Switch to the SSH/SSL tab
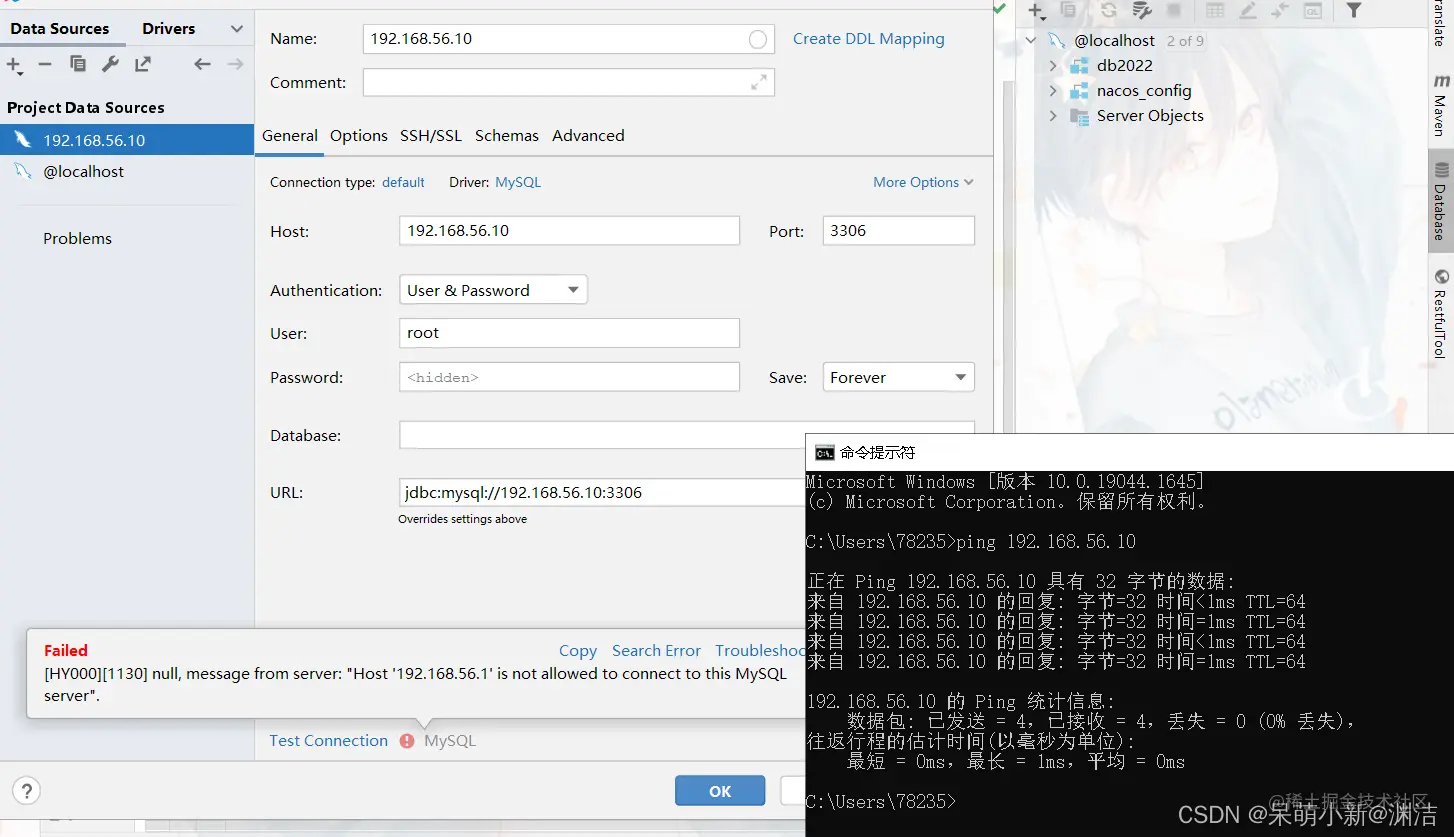The width and height of the screenshot is (1454, 837). click(x=430, y=135)
